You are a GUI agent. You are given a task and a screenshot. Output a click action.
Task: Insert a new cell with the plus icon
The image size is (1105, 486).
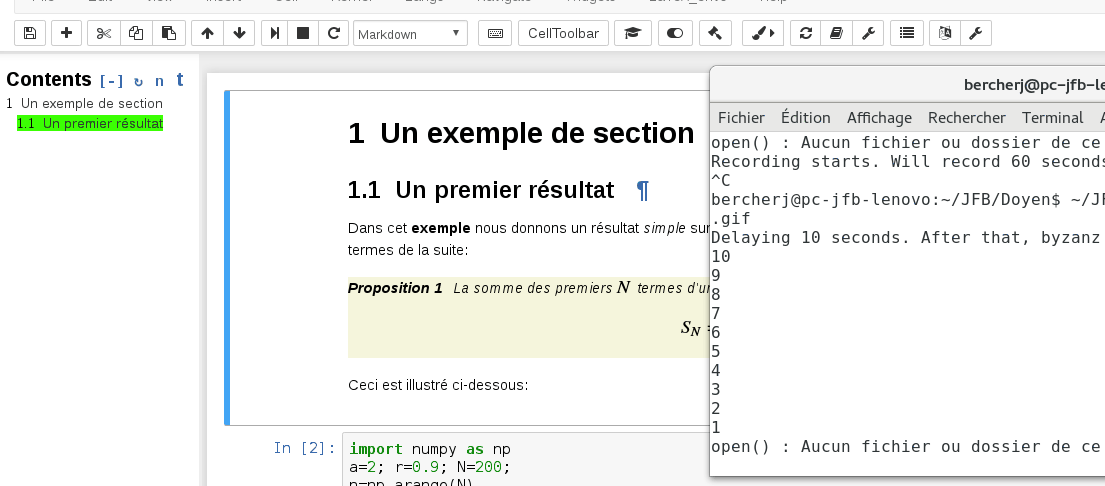tap(66, 33)
